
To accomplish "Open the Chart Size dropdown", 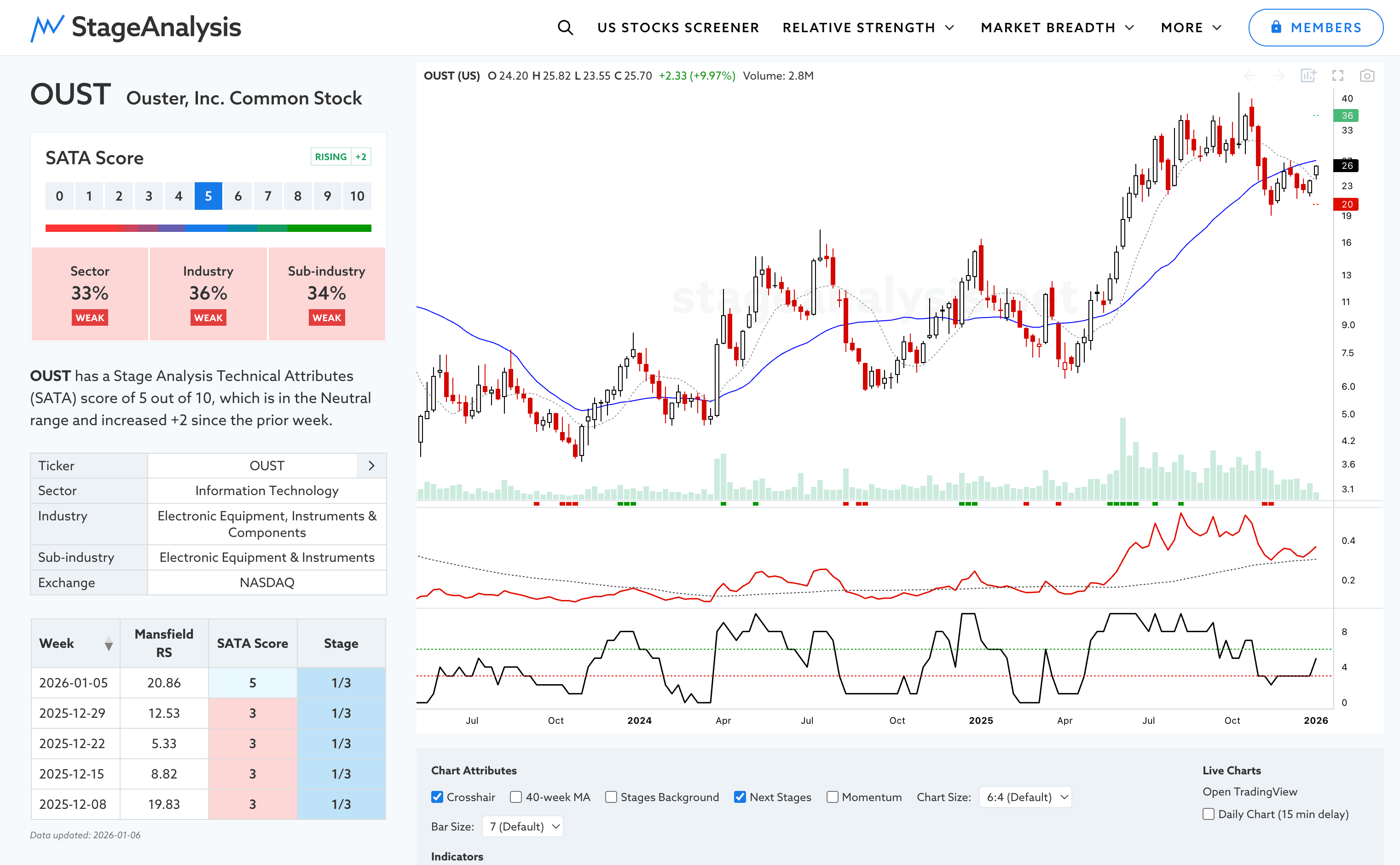I will click(x=1026, y=797).
